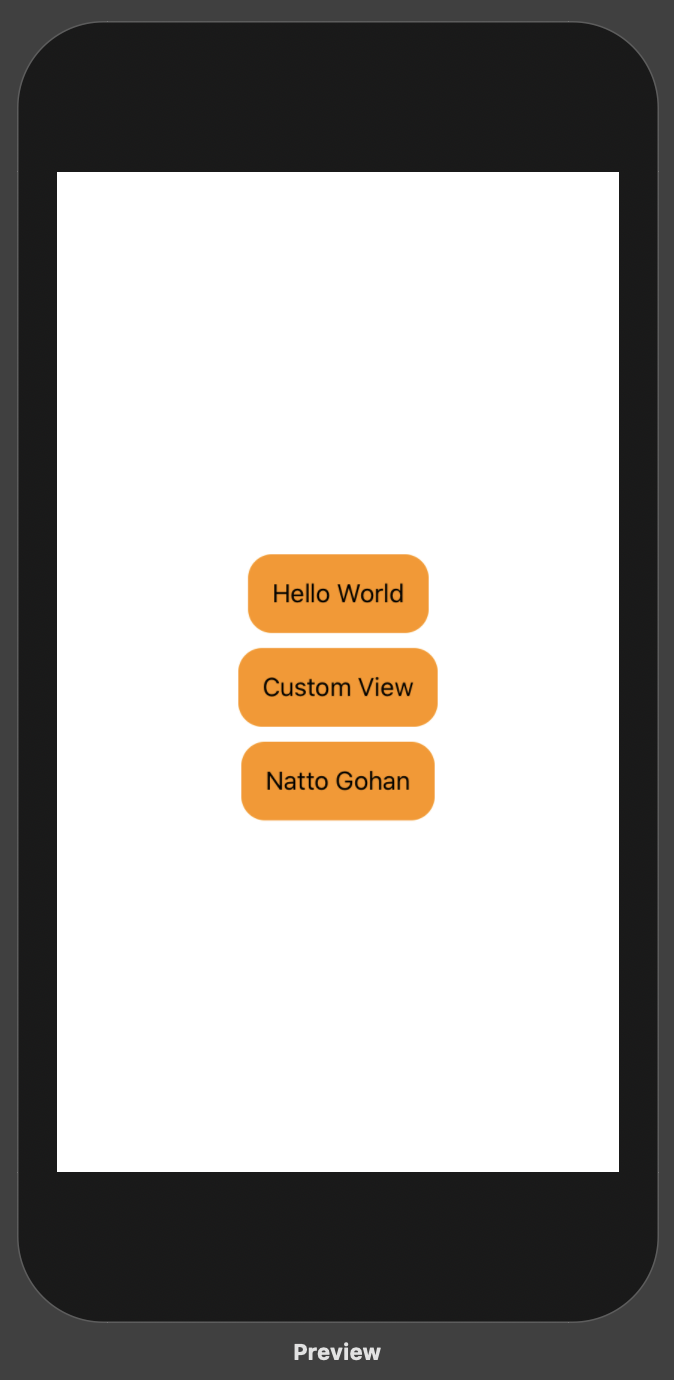This screenshot has height=1380, width=674.
Task: Tap the Custom View orange button
Action: pyautogui.click(x=338, y=687)
